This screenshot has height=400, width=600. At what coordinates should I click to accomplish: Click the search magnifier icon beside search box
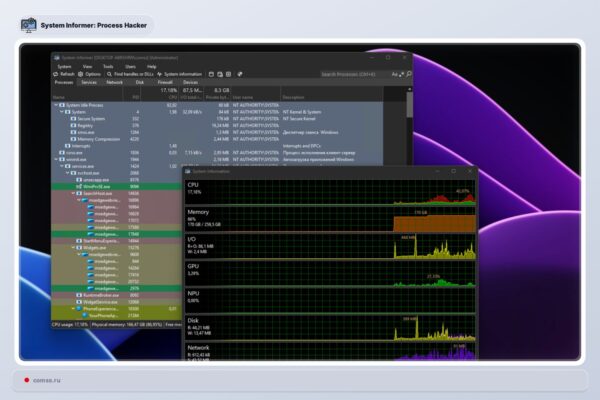click(409, 74)
